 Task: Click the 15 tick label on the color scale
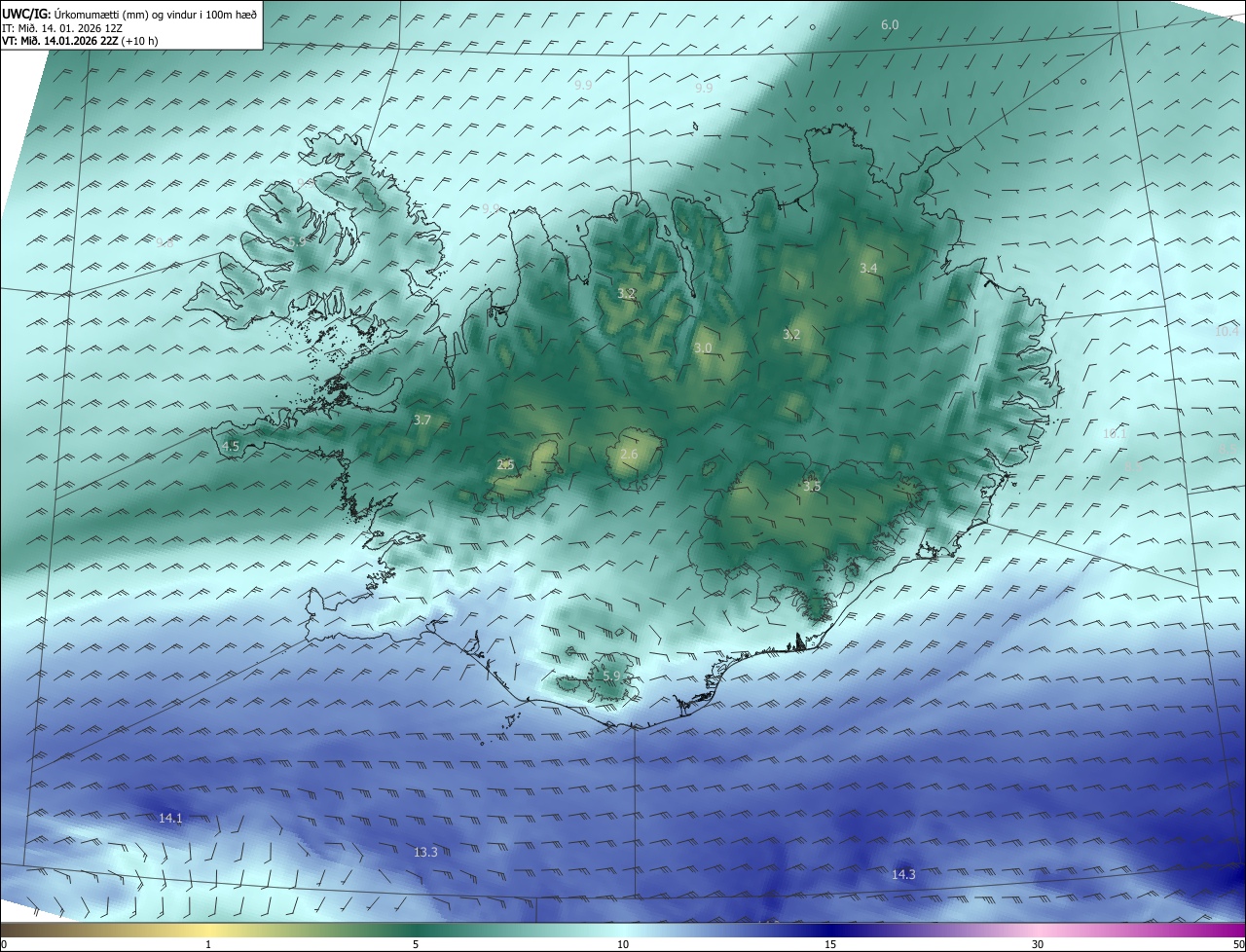[830, 944]
